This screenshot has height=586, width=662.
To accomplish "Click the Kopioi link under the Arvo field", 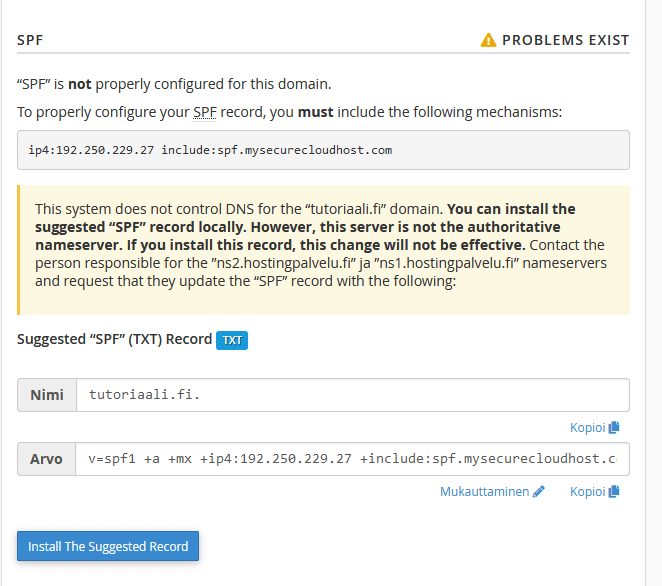I will pyautogui.click(x=588, y=492).
